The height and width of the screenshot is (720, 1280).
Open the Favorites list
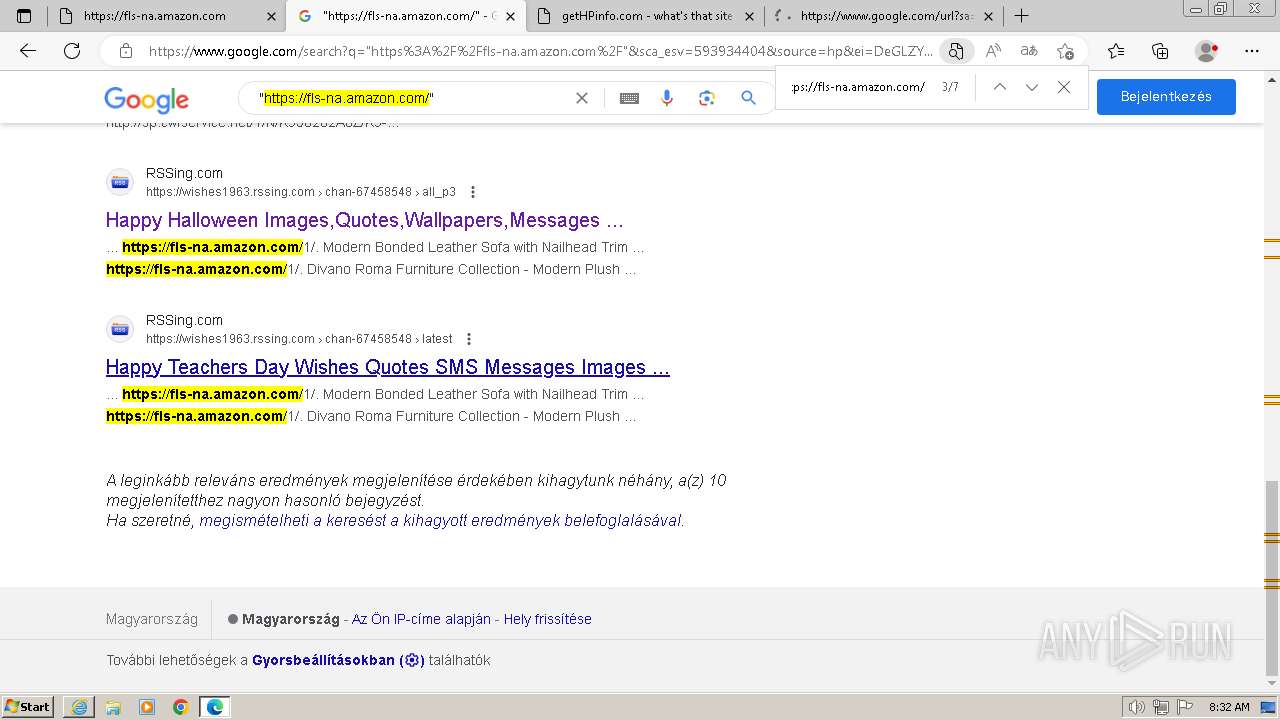1116,51
